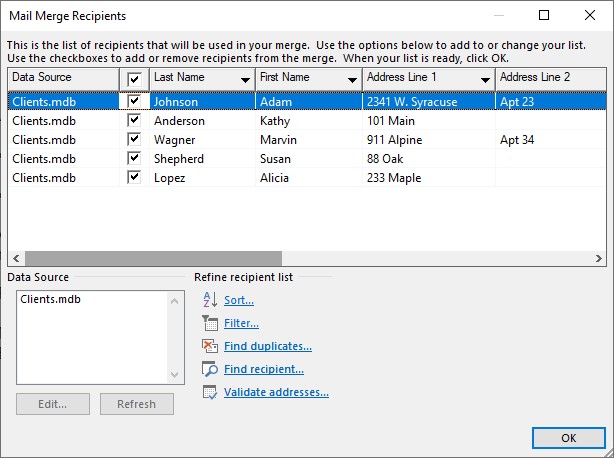
Task: Click the Find recipient magnifier icon
Action: [210, 369]
